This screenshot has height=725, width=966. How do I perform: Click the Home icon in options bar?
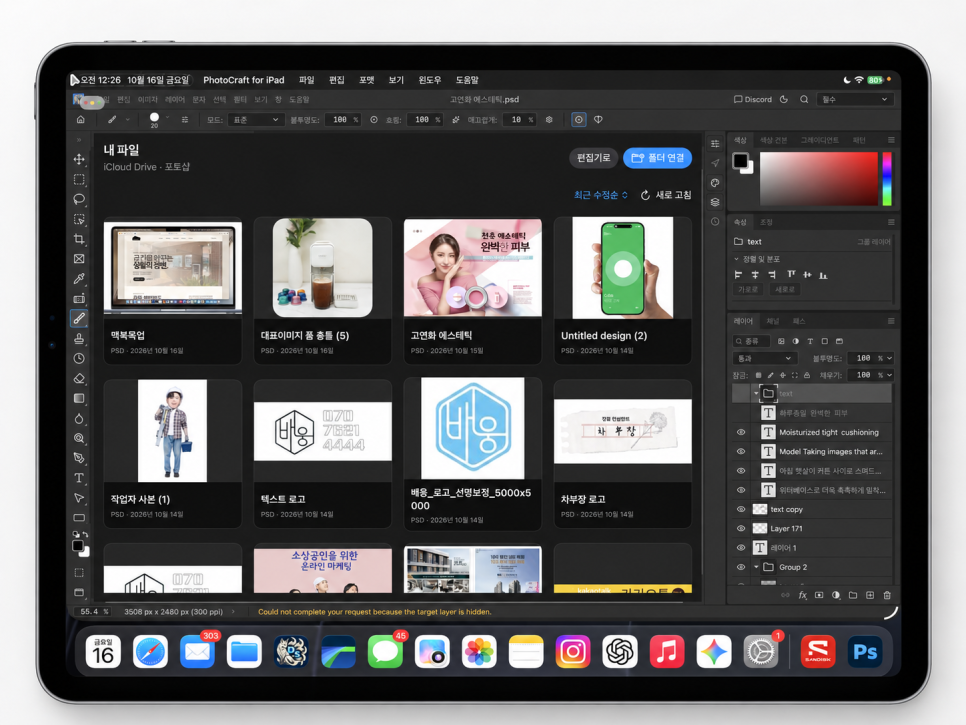[x=81, y=119]
